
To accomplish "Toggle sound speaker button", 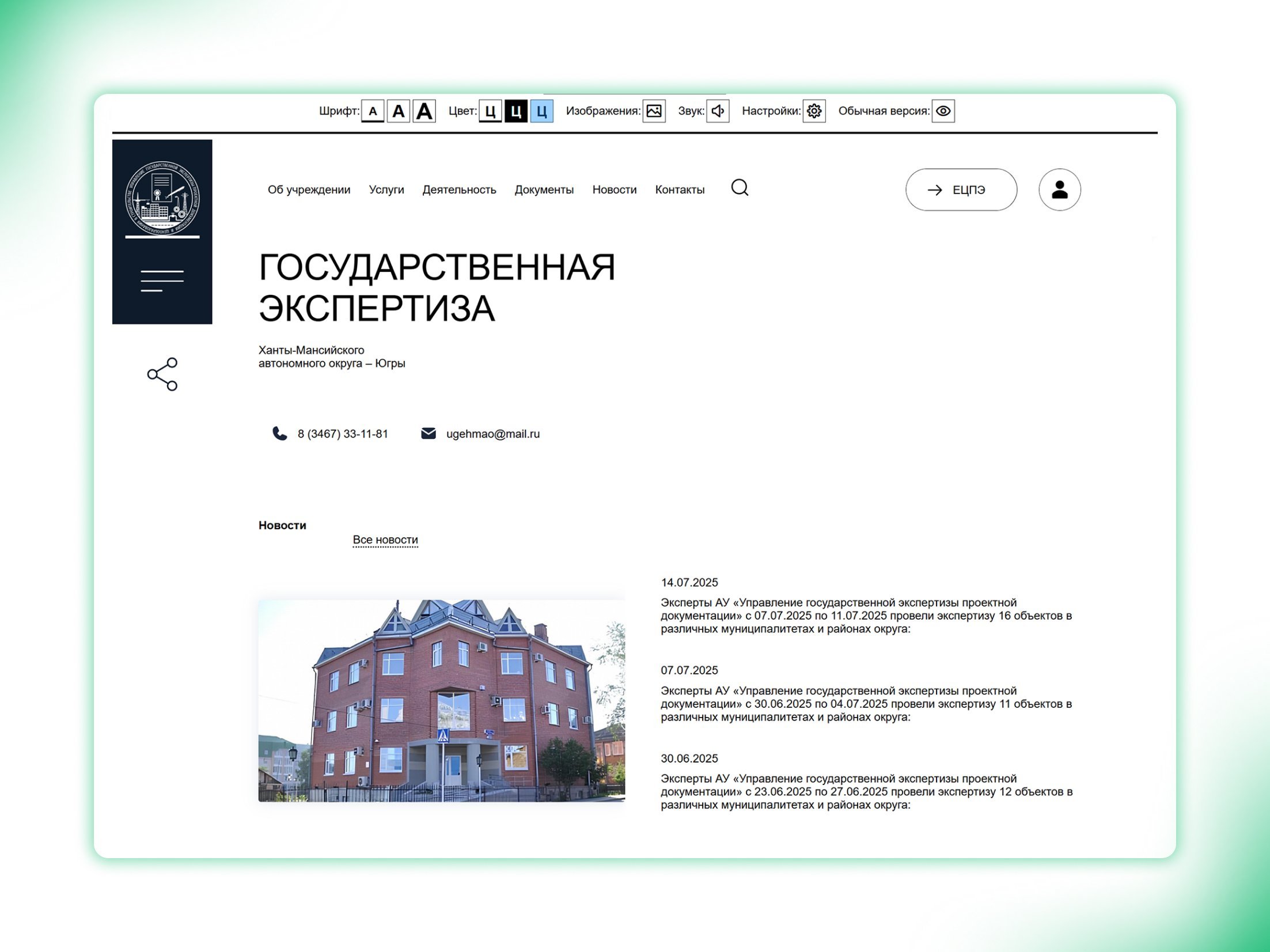I will tap(718, 111).
